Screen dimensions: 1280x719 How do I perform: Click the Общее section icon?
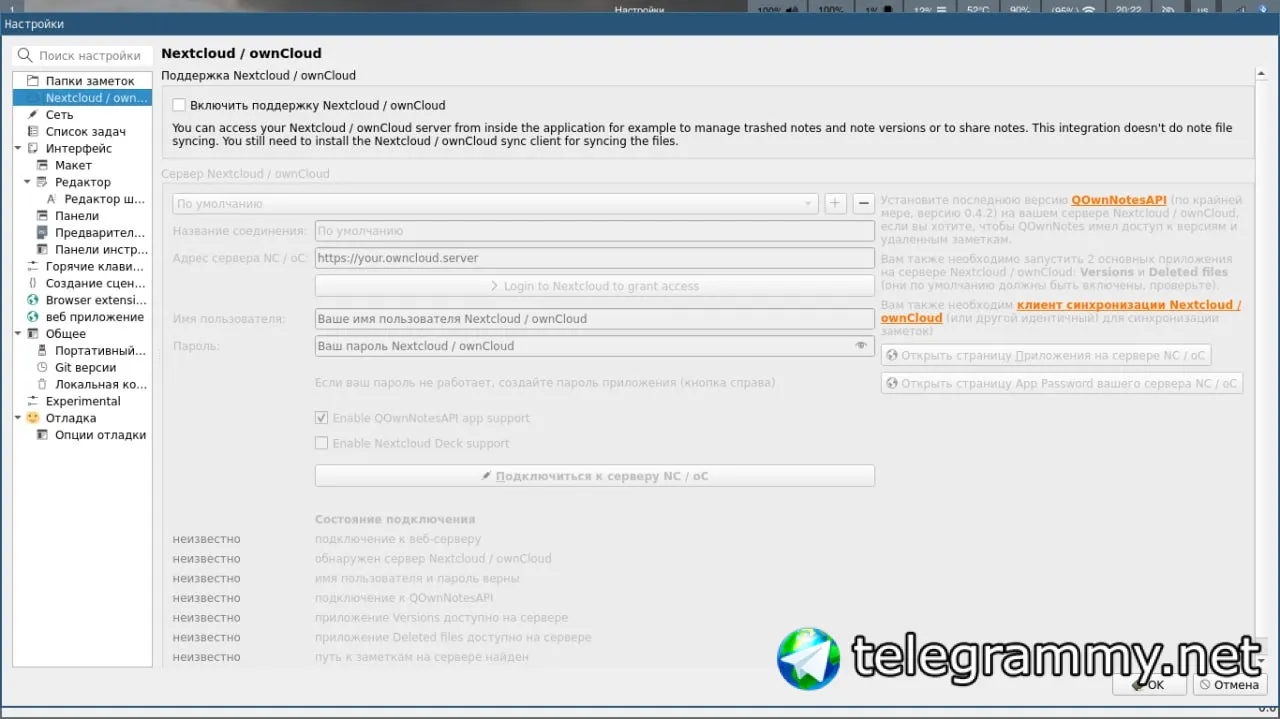(x=33, y=334)
